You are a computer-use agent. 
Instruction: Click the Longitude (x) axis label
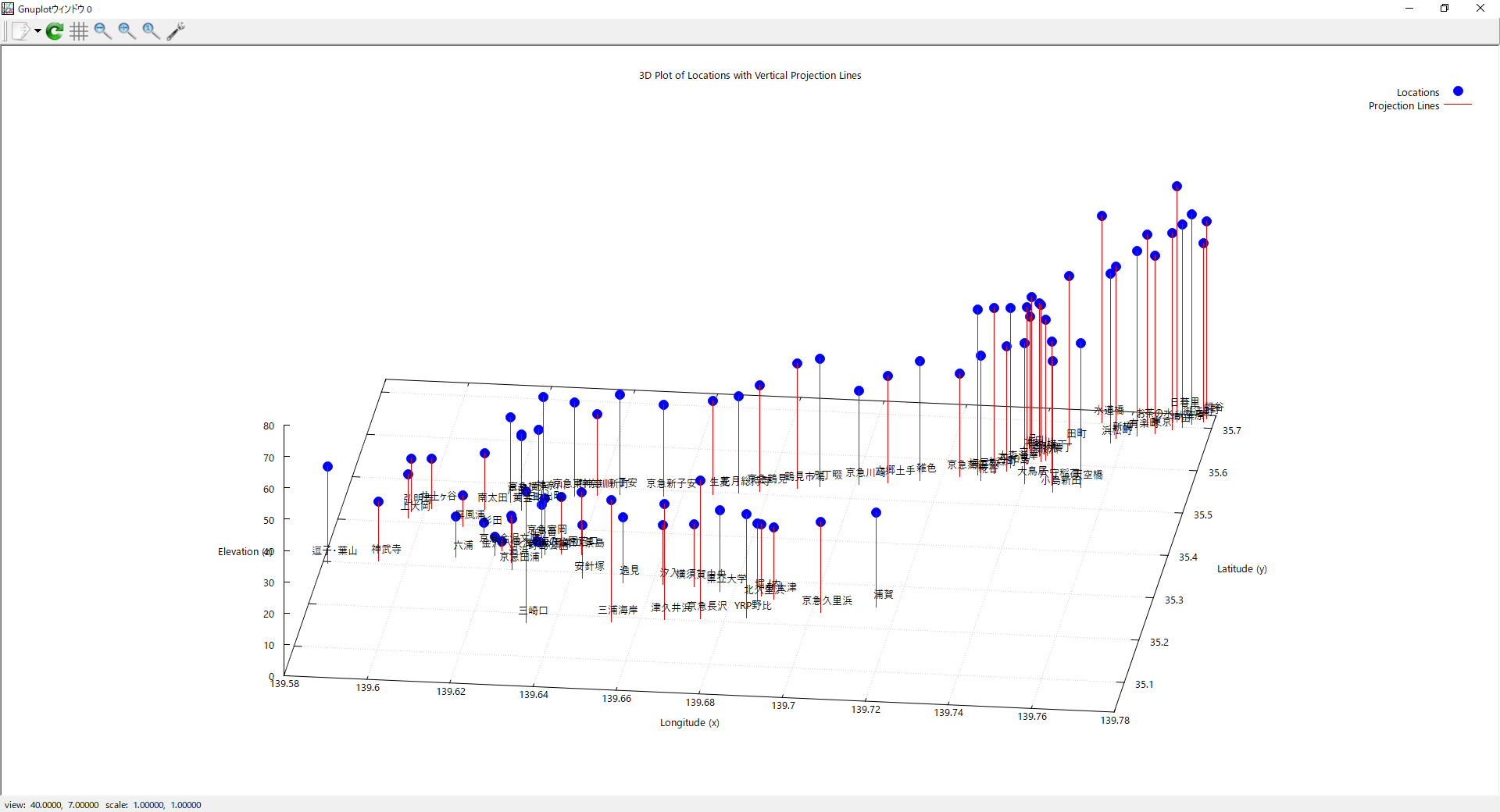point(689,723)
